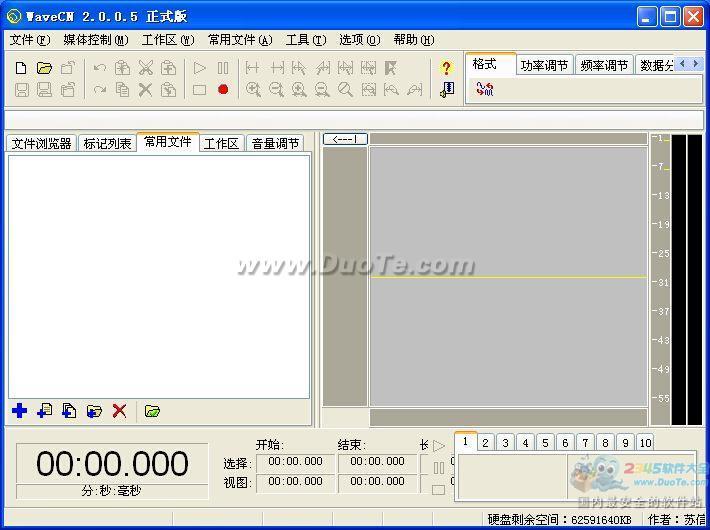The image size is (710, 530).
Task: Open the 文件(F) menu
Action: (x=30, y=40)
